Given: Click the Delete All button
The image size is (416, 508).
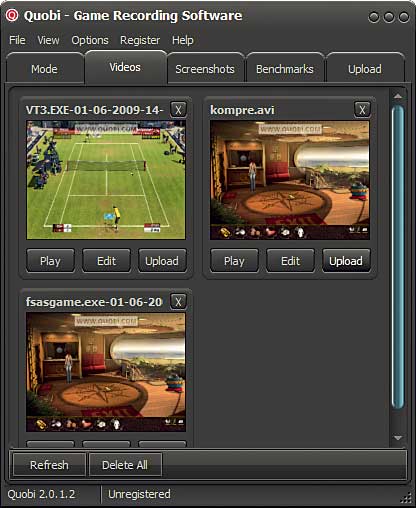Looking at the screenshot, I should point(125,465).
